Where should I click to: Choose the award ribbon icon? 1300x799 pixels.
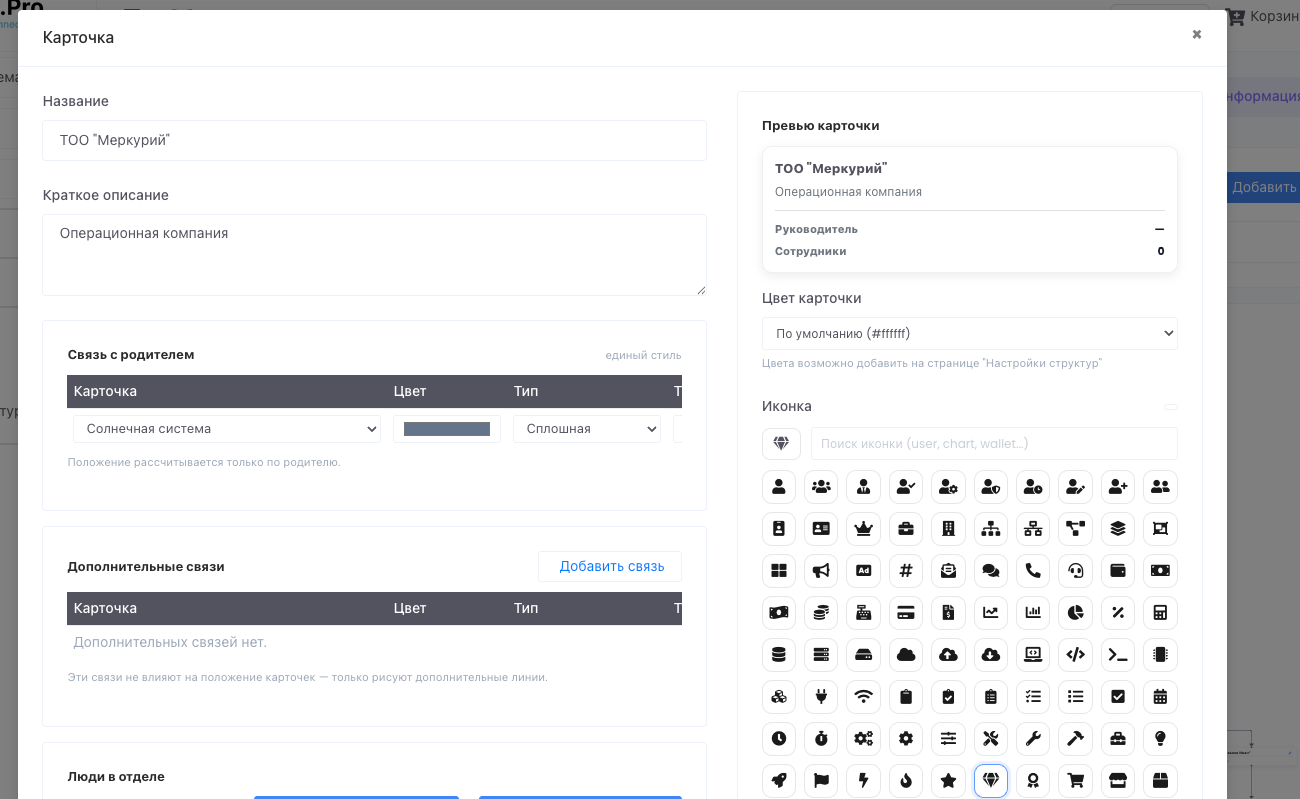tap(1033, 781)
